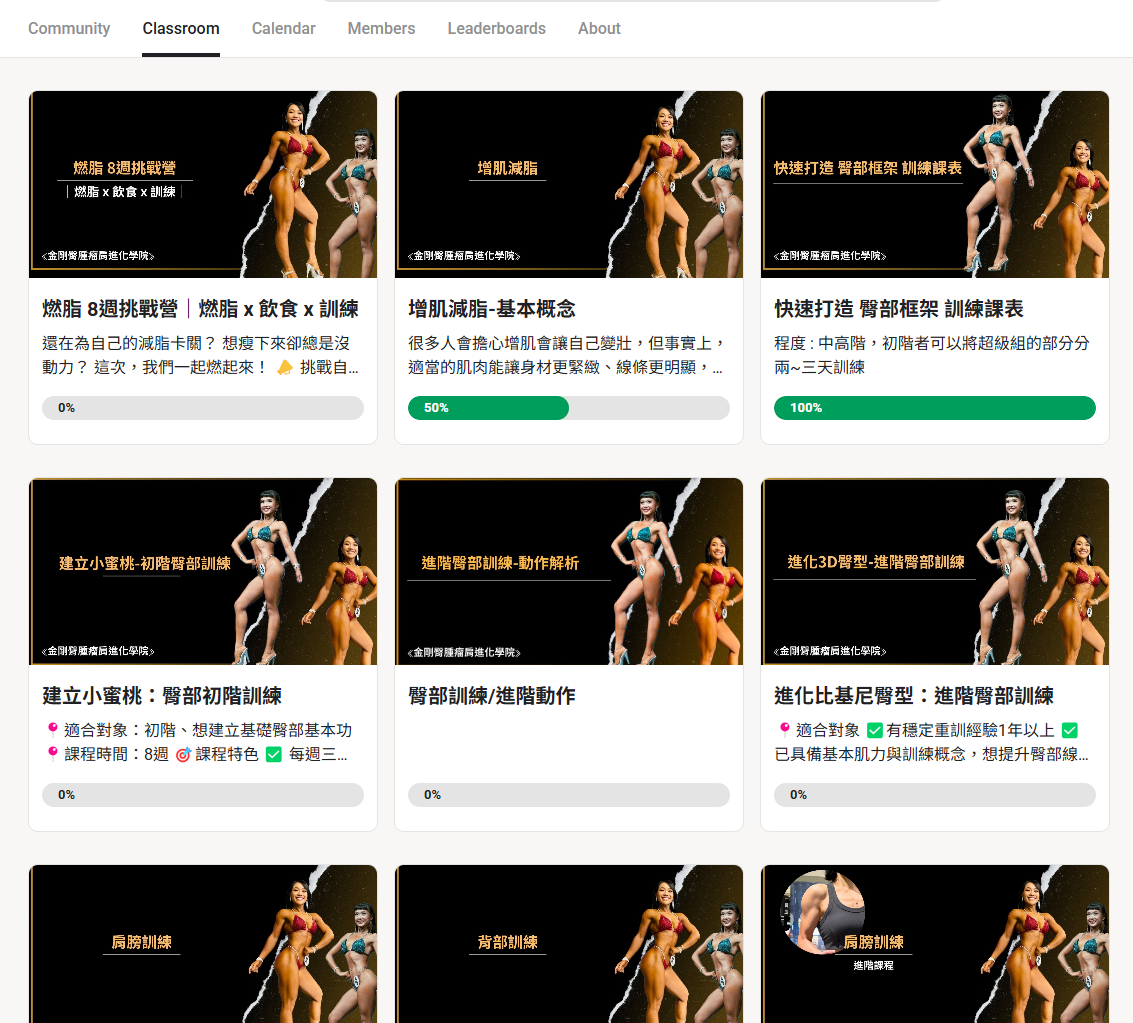Click 0% progress bar of 進化比基尼臀型
This screenshot has width=1133, height=1023.
coord(935,795)
